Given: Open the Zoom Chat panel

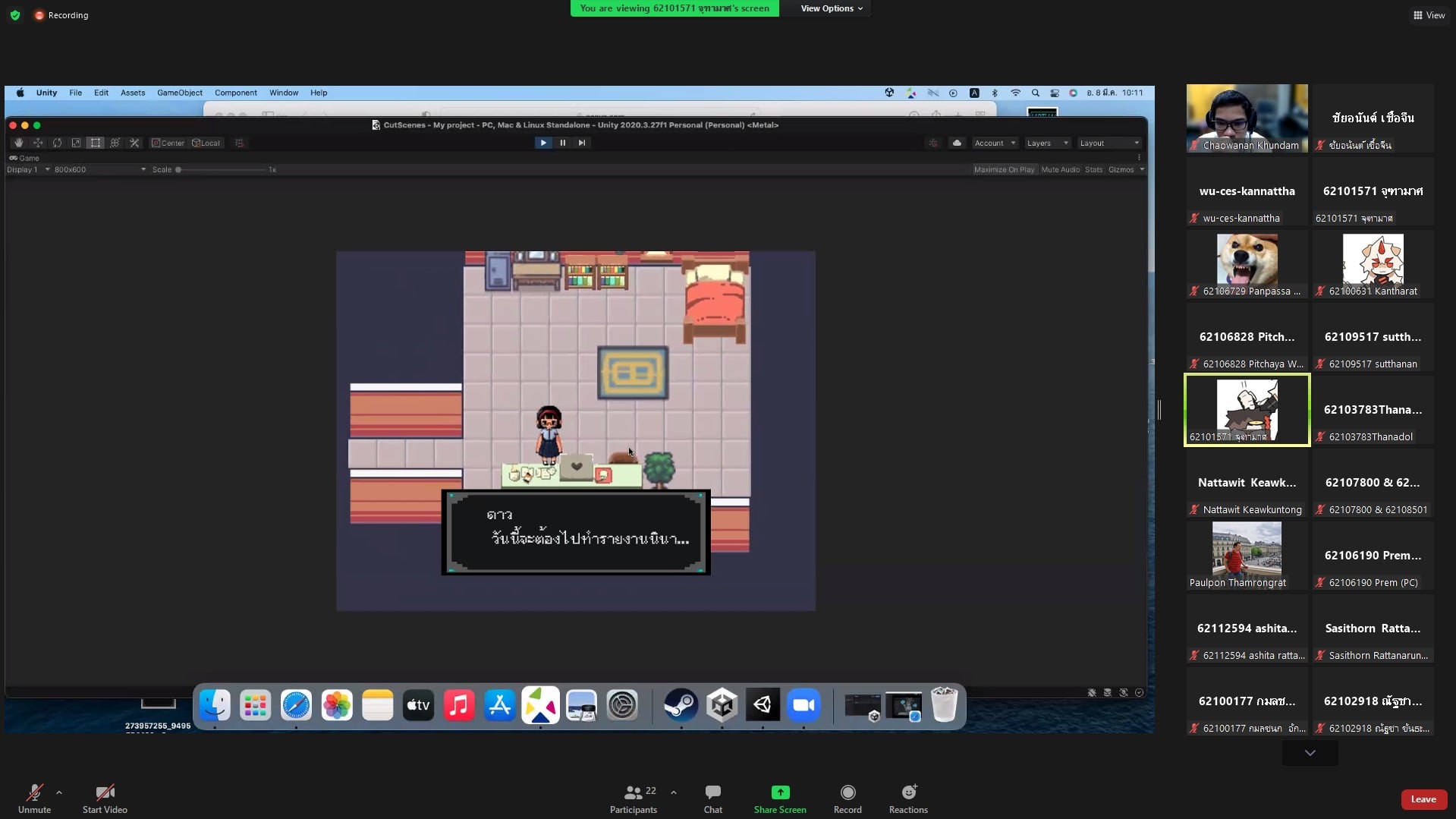Looking at the screenshot, I should coord(712,792).
